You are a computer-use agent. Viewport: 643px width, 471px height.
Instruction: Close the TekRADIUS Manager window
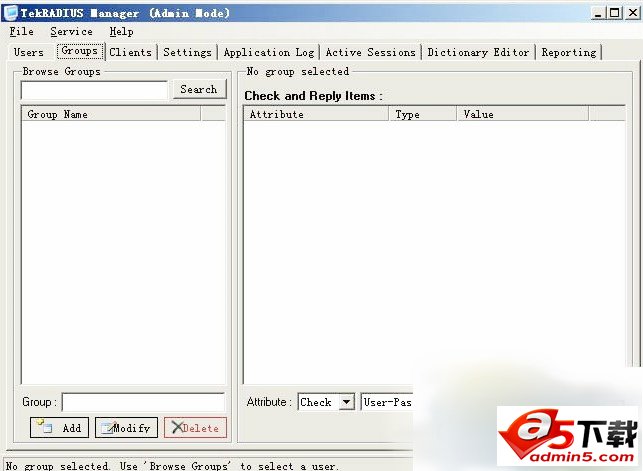(x=633, y=13)
